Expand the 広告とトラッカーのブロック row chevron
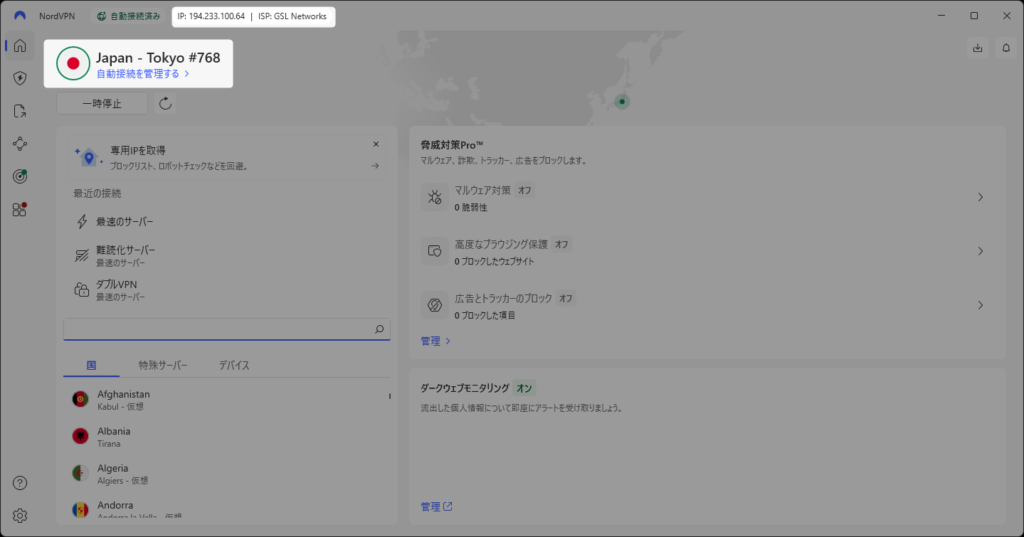1024x537 pixels. click(x=980, y=305)
